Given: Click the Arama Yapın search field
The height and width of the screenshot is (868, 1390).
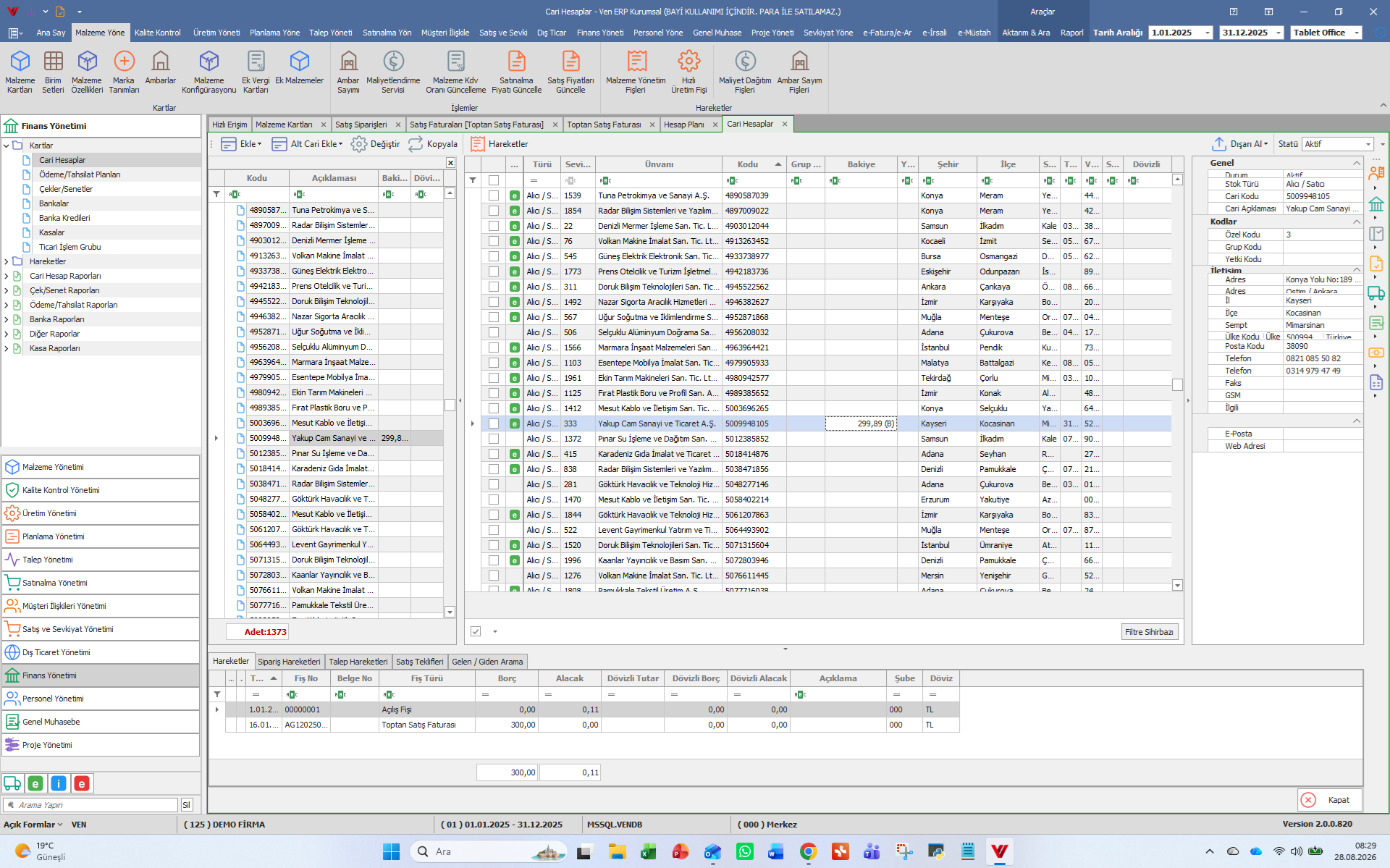Looking at the screenshot, I should click(91, 805).
